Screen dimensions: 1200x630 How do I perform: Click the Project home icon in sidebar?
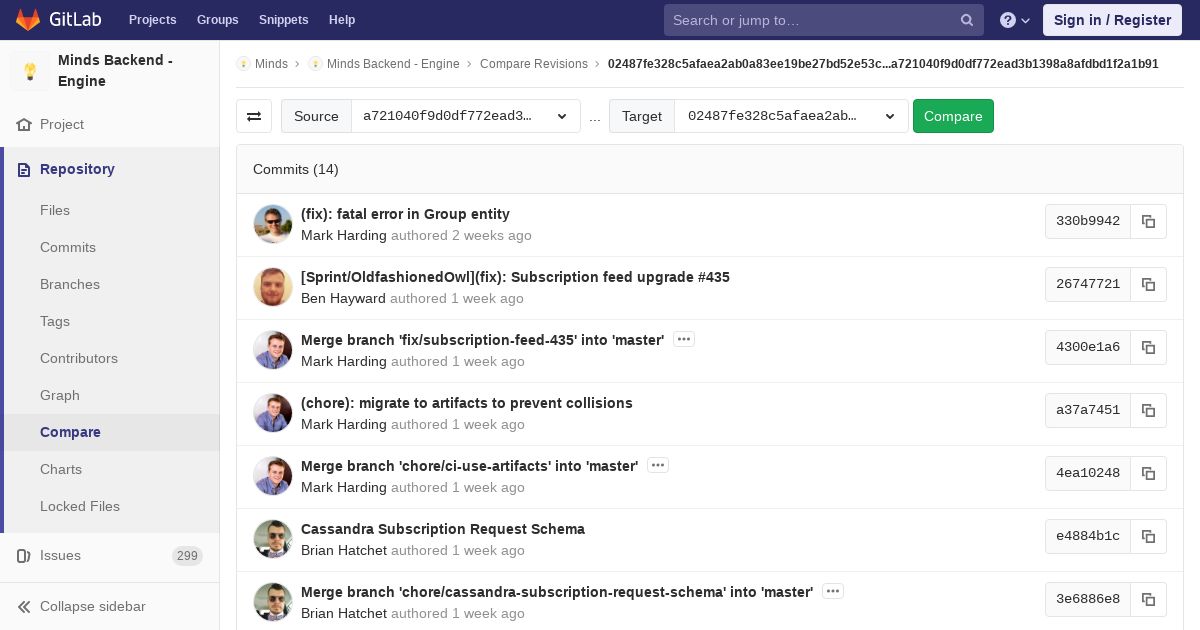[24, 125]
